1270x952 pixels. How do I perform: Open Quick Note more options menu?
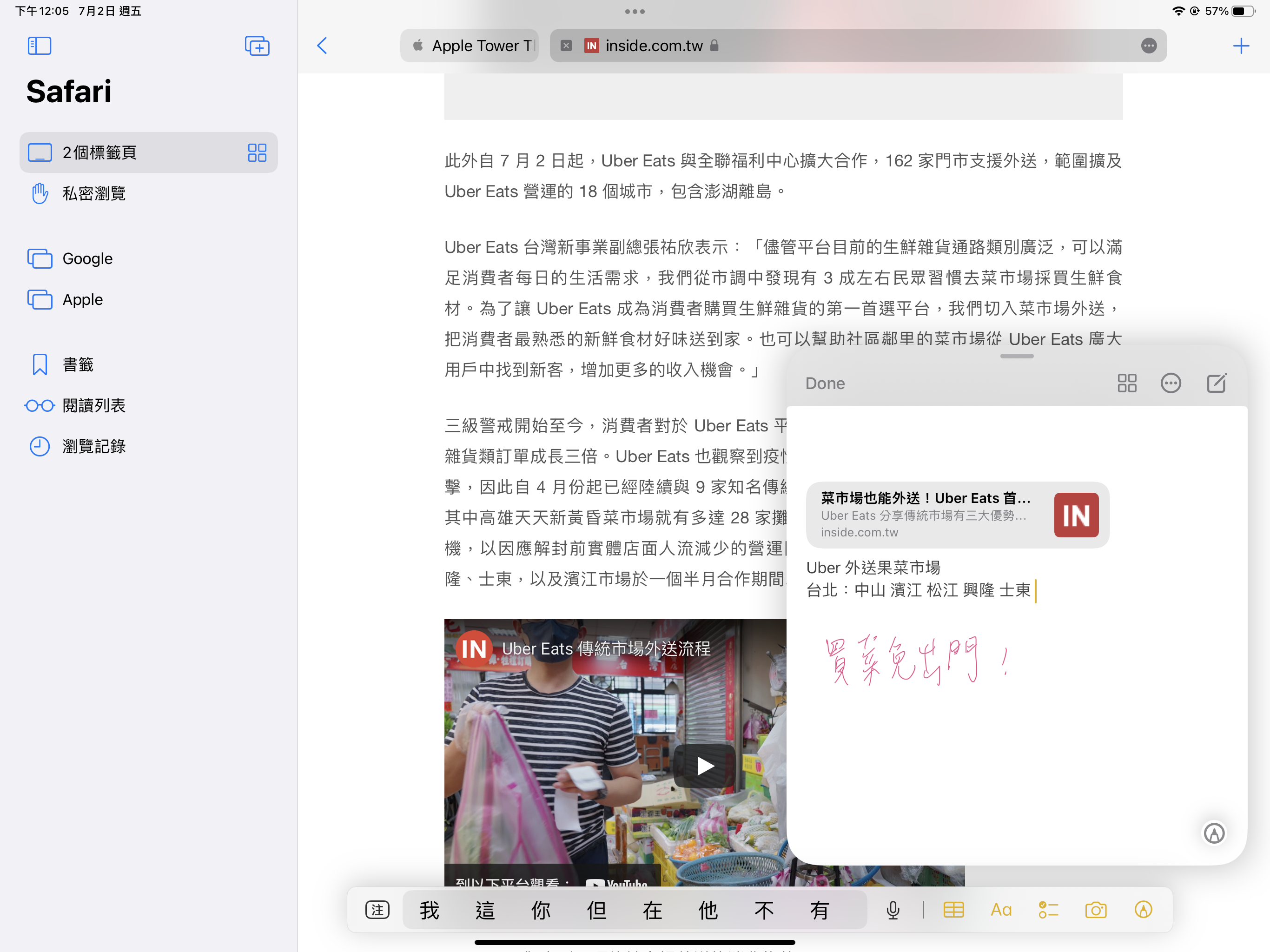click(x=1171, y=383)
